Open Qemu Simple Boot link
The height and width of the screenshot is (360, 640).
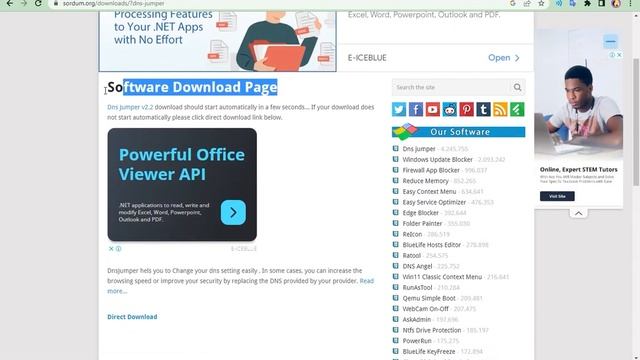429,298
